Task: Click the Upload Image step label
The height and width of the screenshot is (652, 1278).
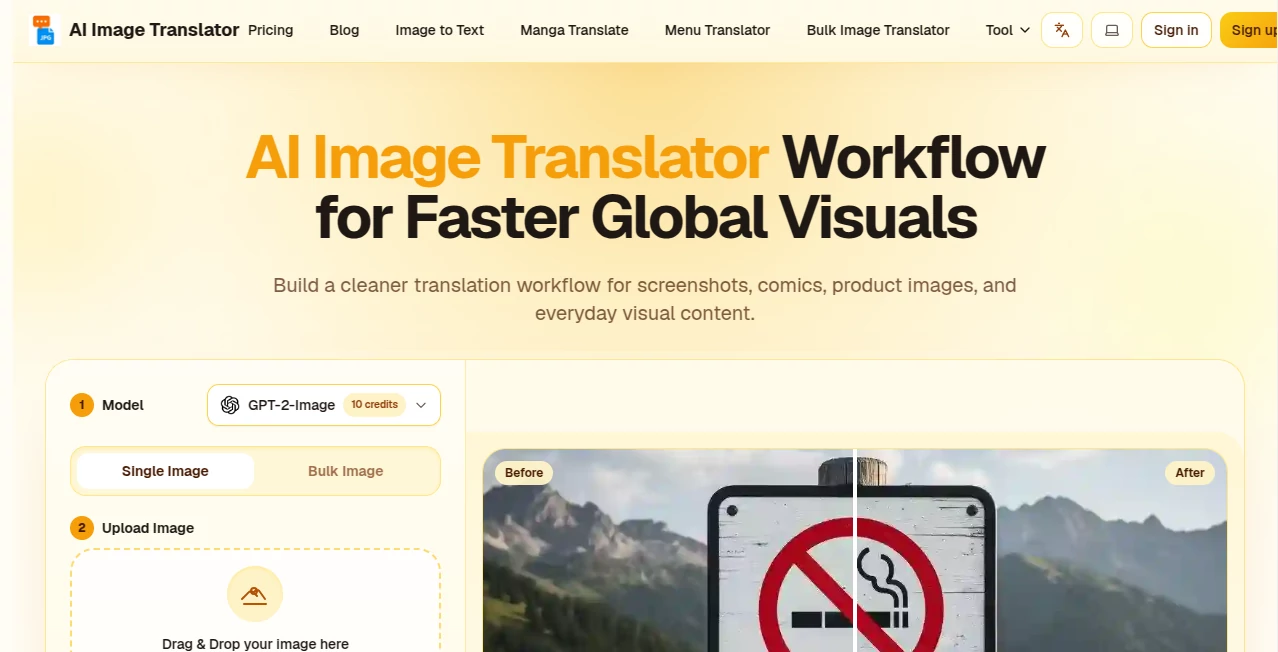Action: click(x=148, y=528)
